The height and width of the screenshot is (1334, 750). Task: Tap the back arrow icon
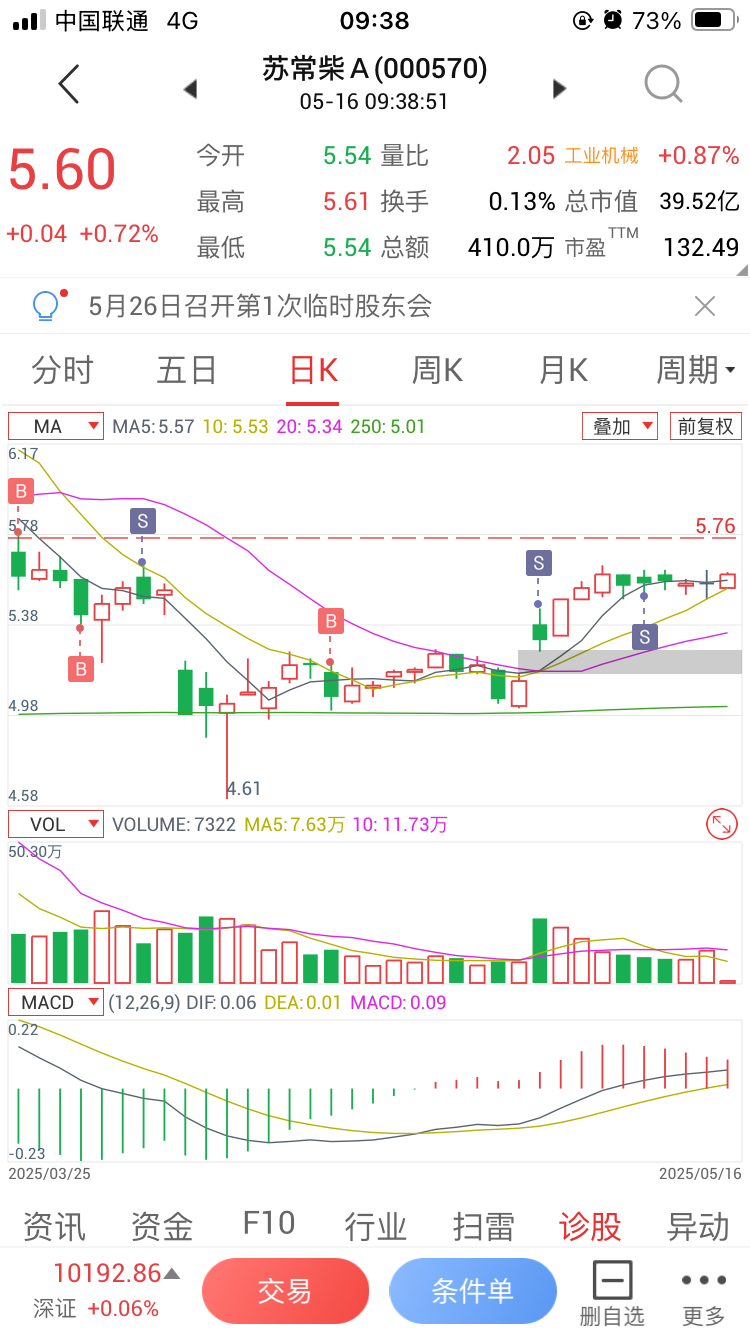(x=68, y=85)
